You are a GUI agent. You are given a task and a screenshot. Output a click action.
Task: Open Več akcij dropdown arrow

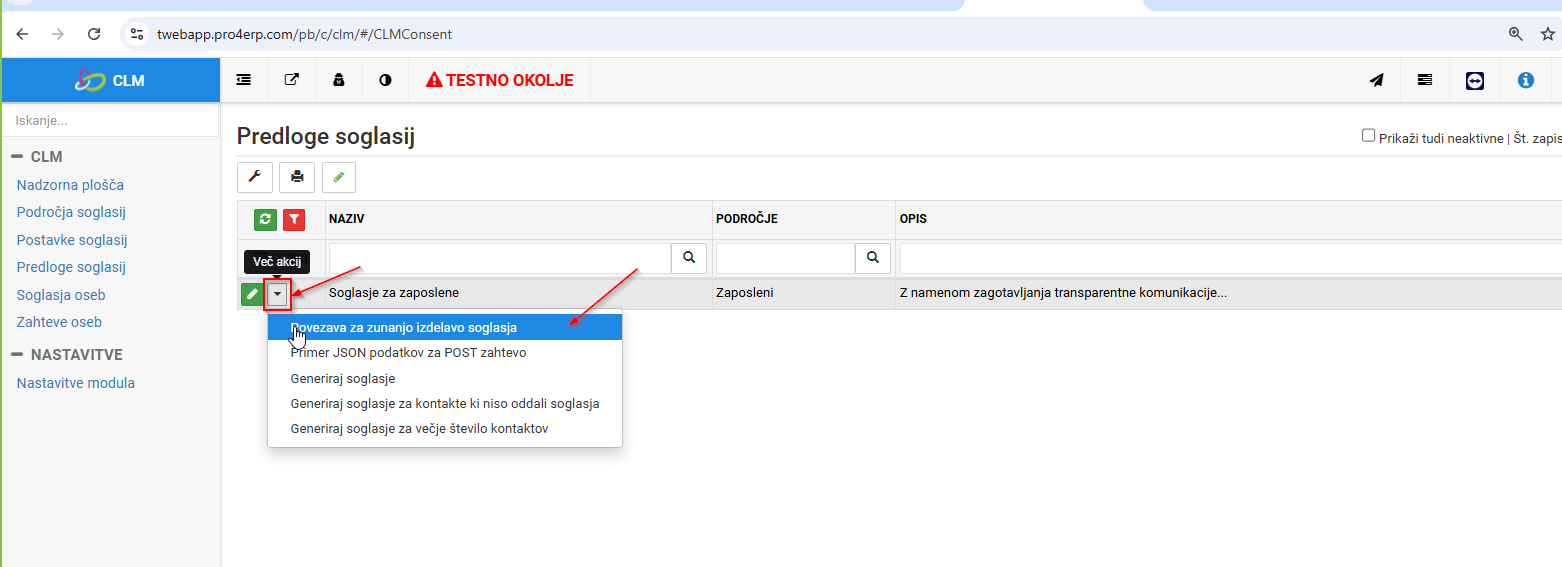pyautogui.click(x=278, y=294)
